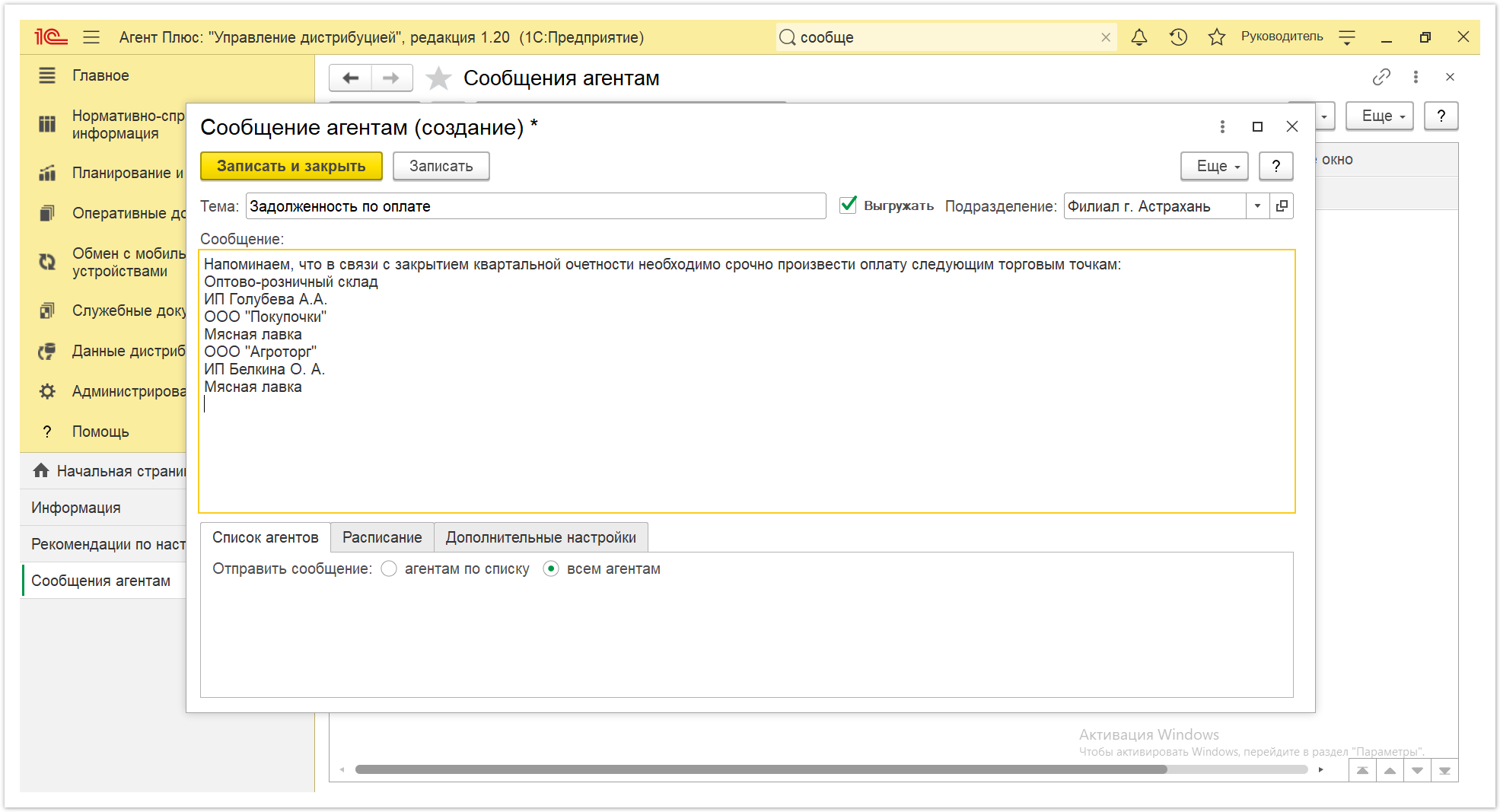Click Записать и закрыть button
This screenshot has height=812, width=1500.
[291, 166]
